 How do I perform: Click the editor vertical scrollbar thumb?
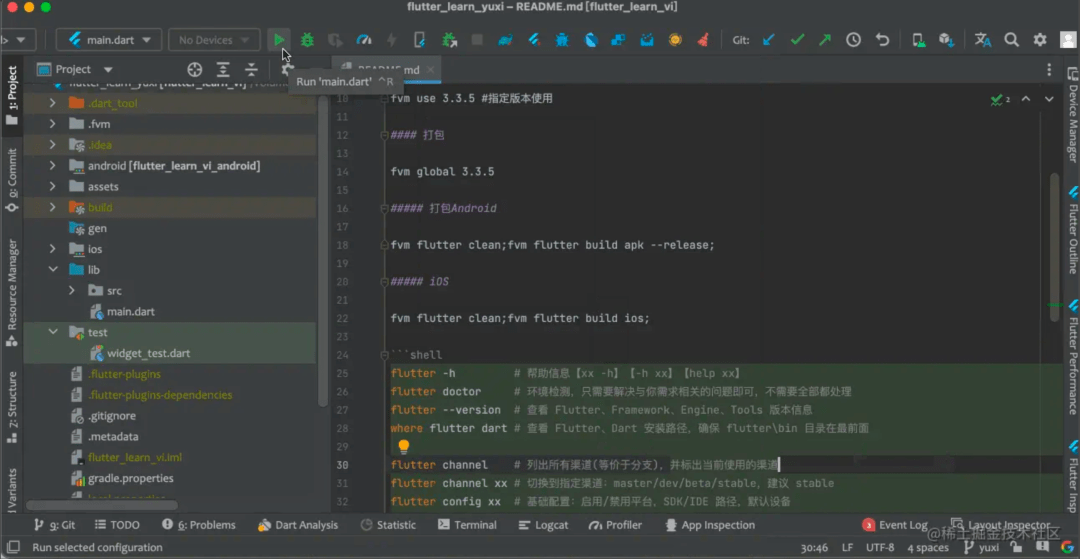[x=1055, y=248]
